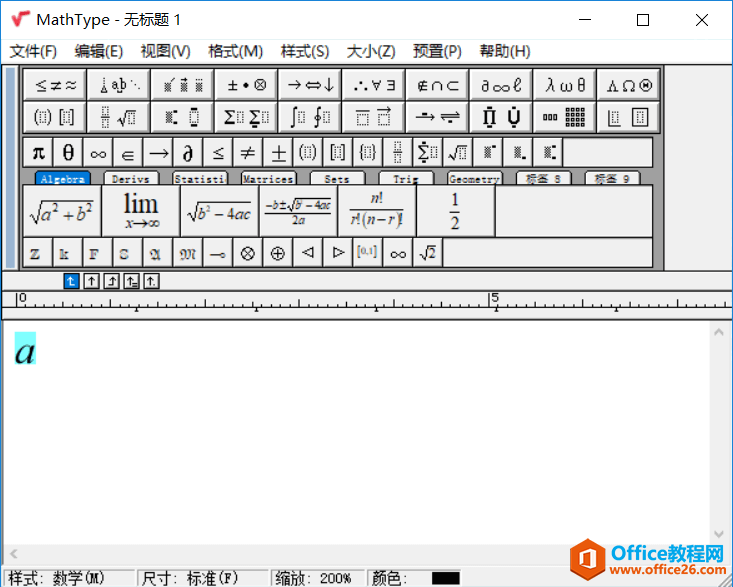The image size is (733, 587).
Task: Open the 样式(S) menu
Action: (304, 51)
